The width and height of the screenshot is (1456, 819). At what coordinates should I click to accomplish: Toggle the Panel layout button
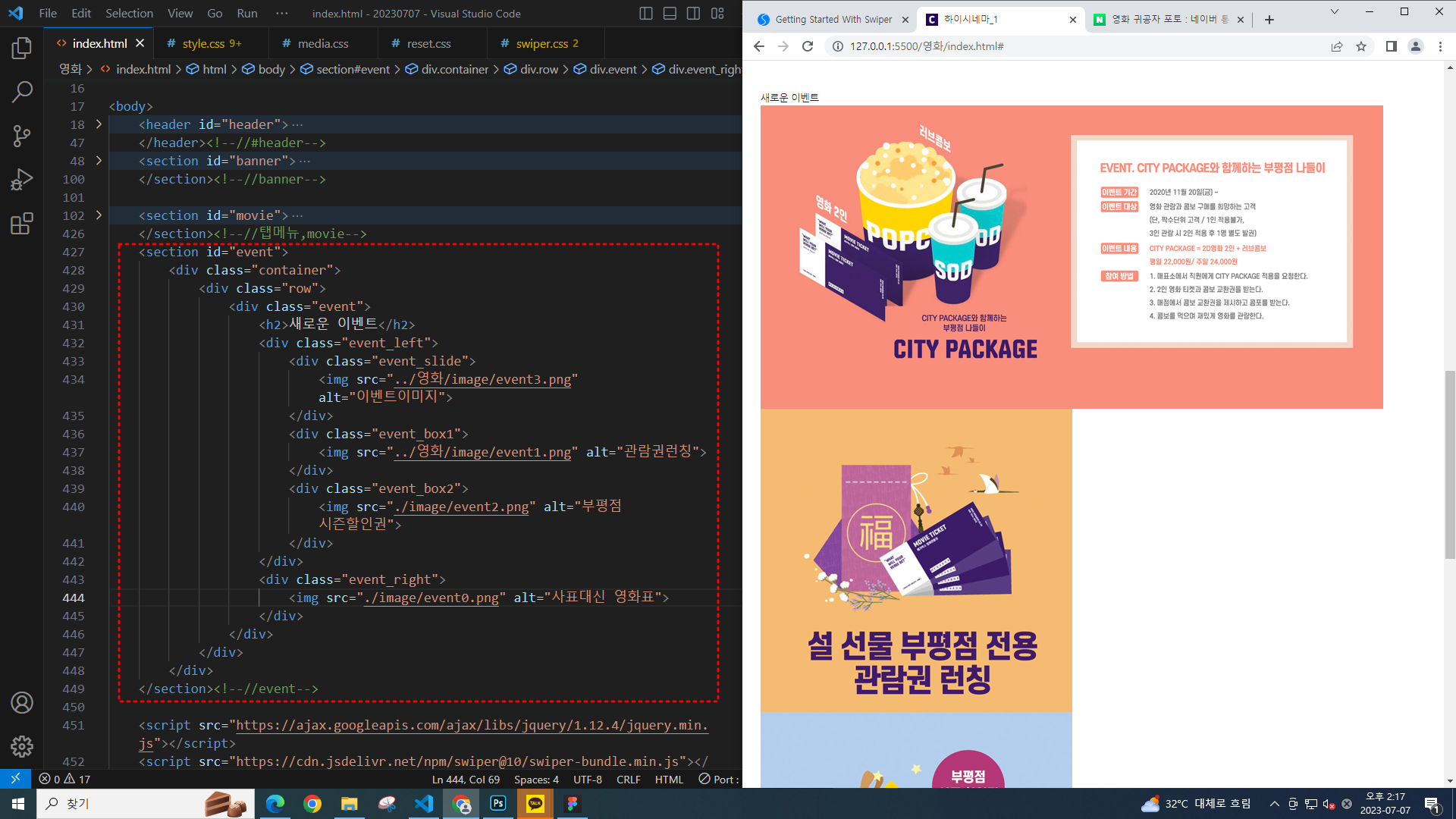pos(670,13)
